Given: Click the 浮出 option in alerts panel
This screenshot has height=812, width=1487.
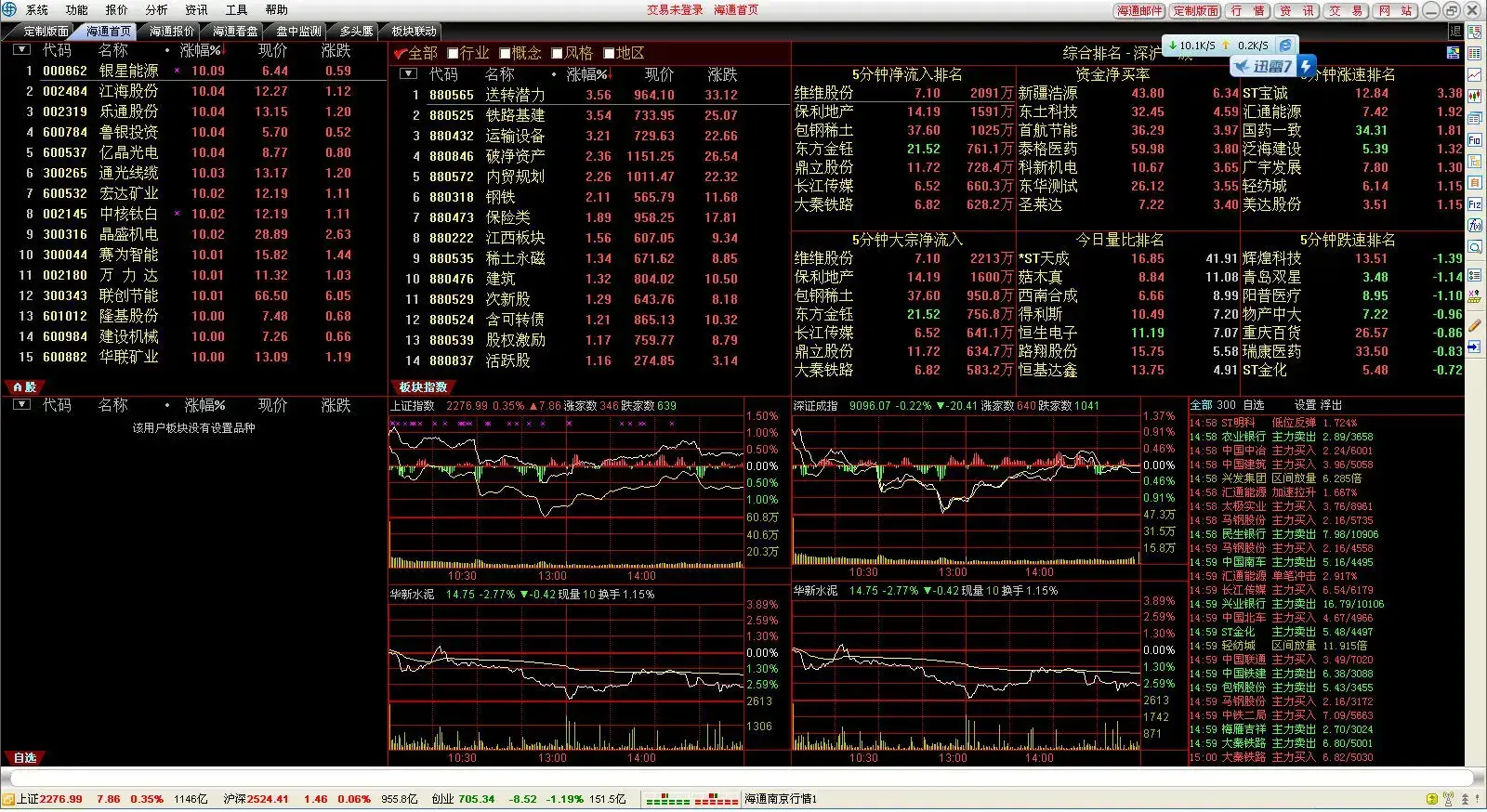Looking at the screenshot, I should tap(1331, 405).
